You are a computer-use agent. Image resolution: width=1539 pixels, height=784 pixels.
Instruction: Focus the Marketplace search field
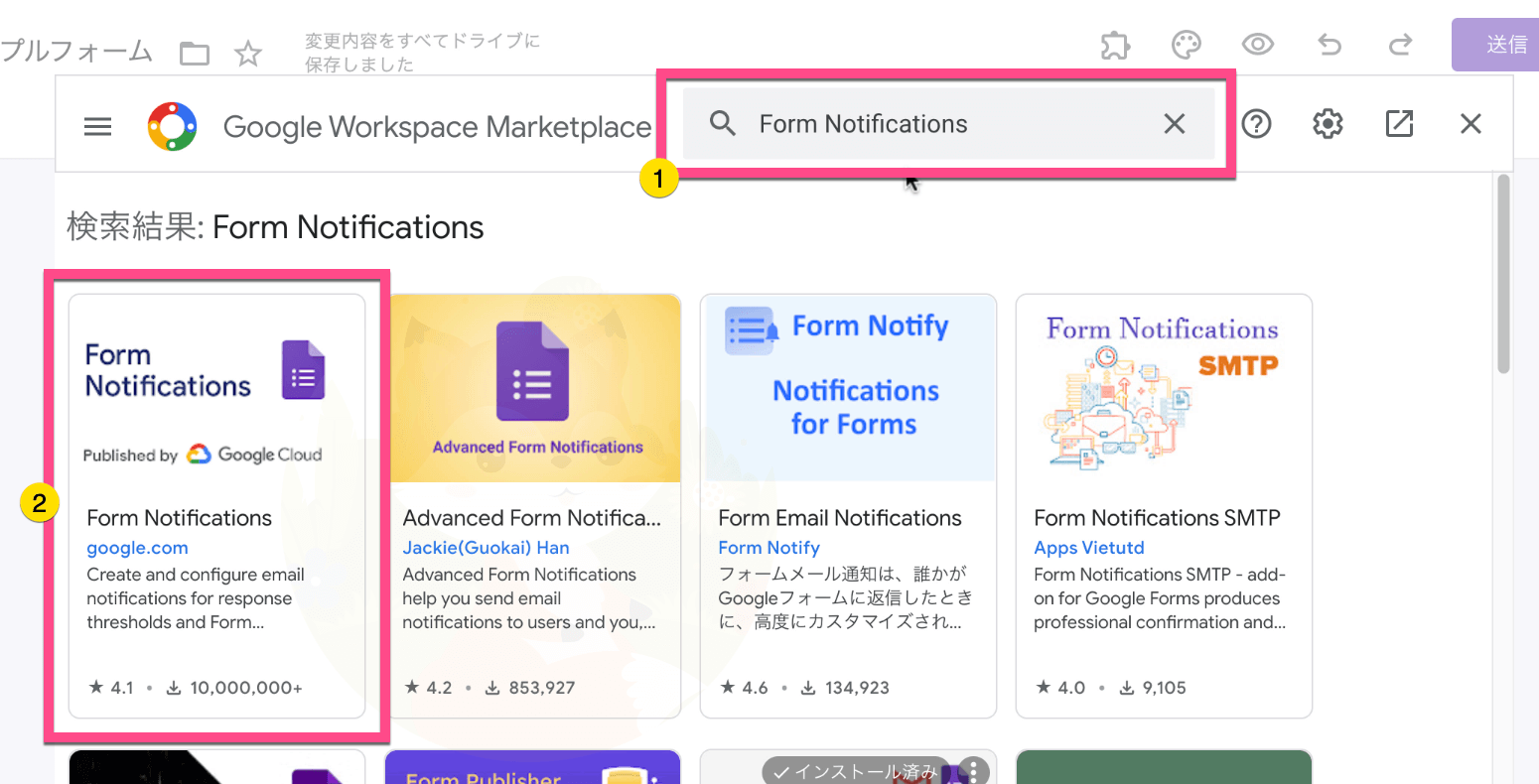point(948,124)
